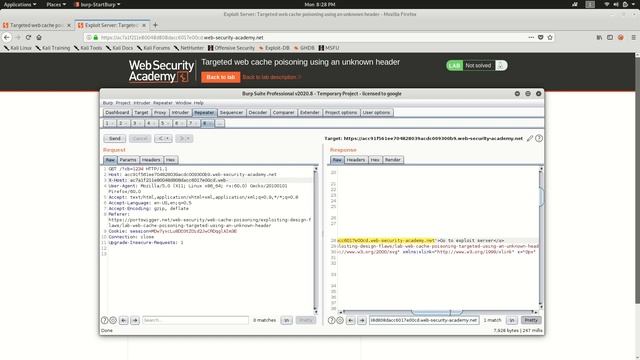The width and height of the screenshot is (640, 360).
Task: Show response Render tab
Action: tap(393, 160)
